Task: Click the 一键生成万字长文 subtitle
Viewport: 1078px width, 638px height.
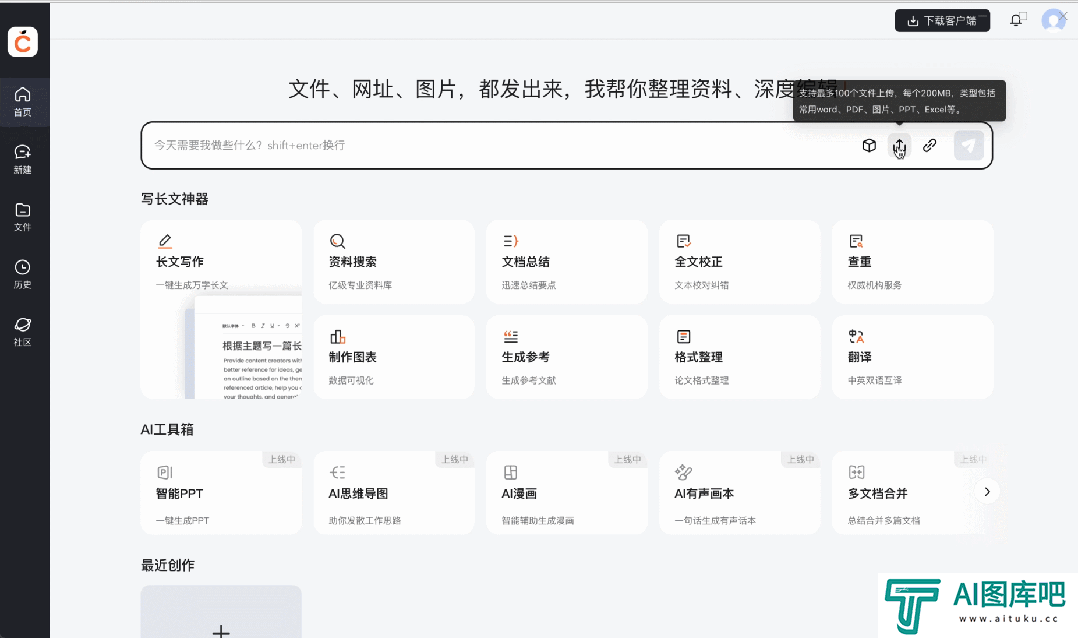Action: point(192,285)
